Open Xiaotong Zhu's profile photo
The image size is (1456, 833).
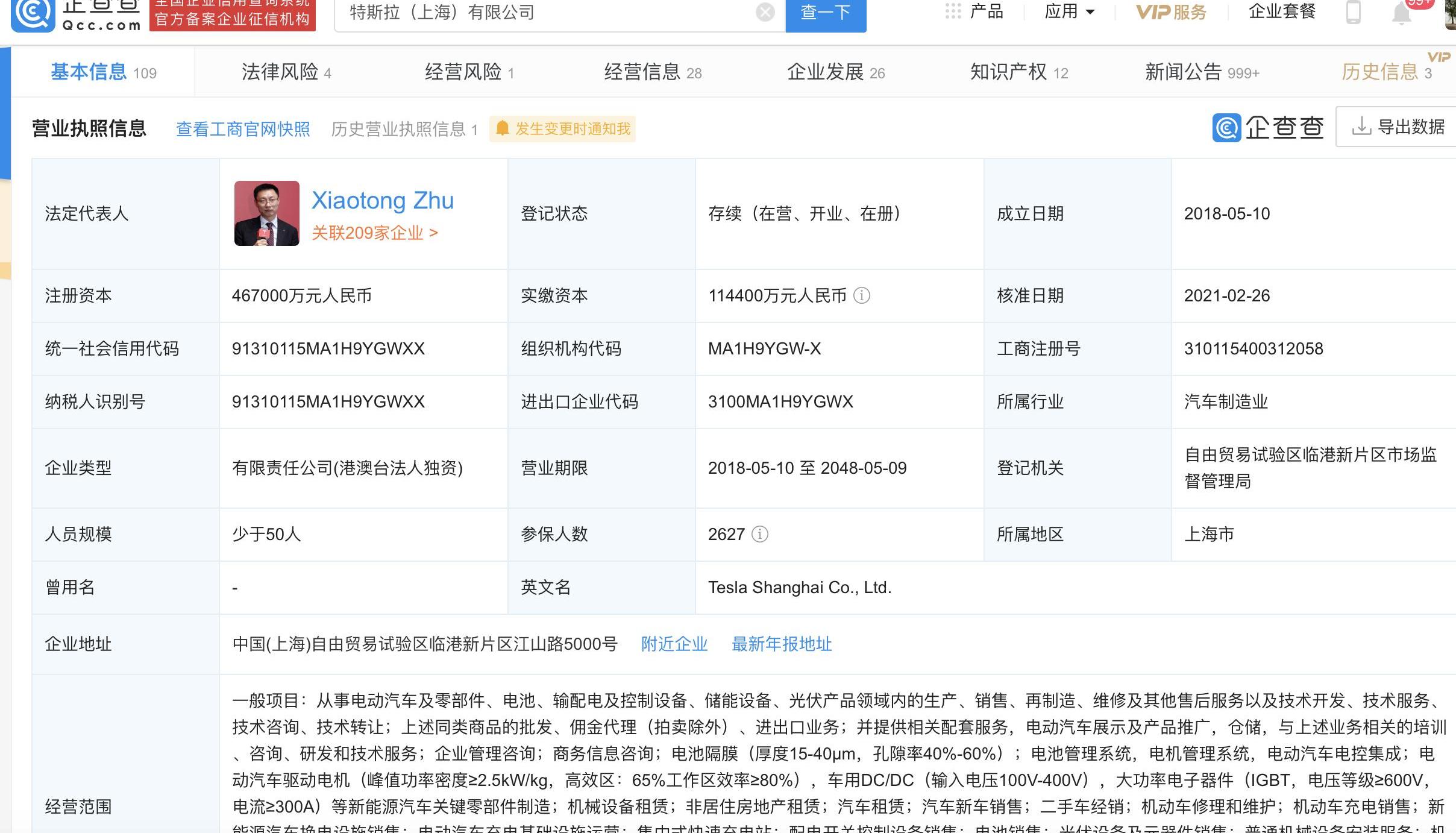click(267, 213)
